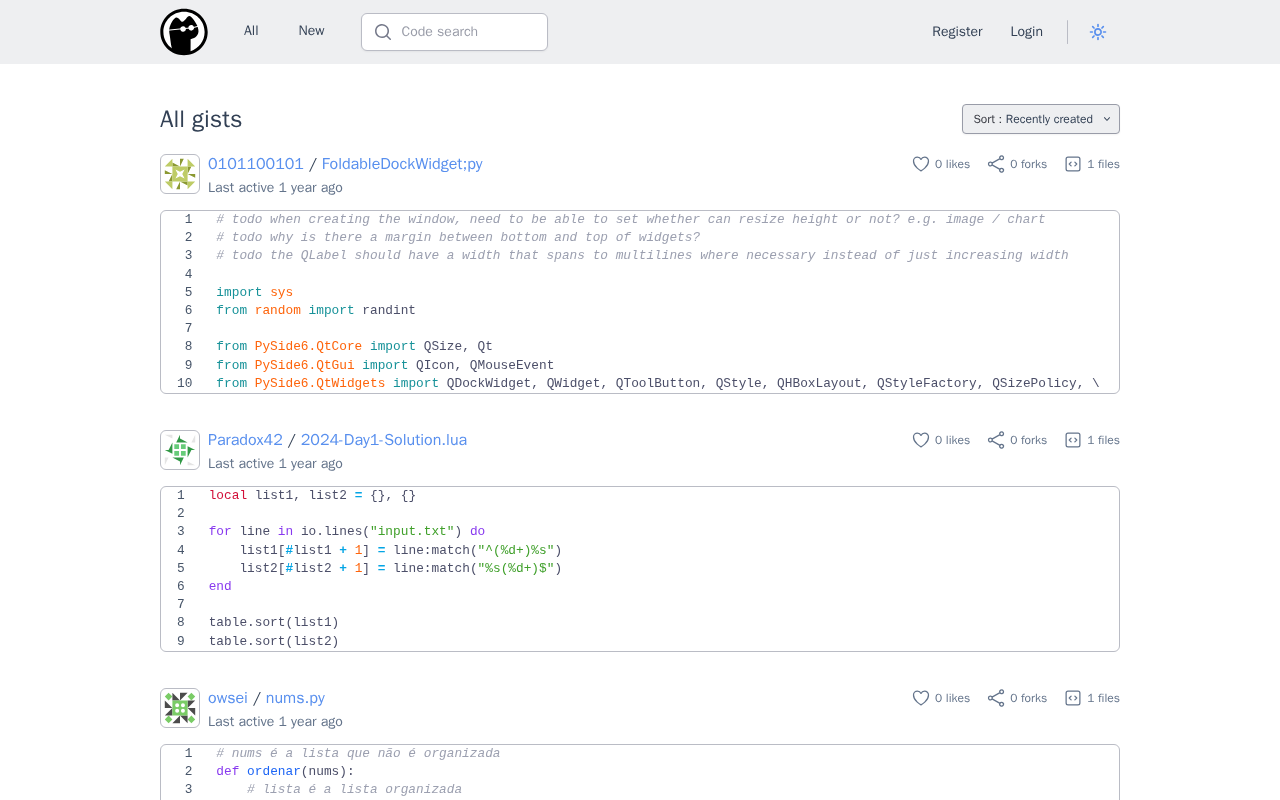Click the forks icon for 2024-Day1-Solution.lua gist

(x=996, y=440)
